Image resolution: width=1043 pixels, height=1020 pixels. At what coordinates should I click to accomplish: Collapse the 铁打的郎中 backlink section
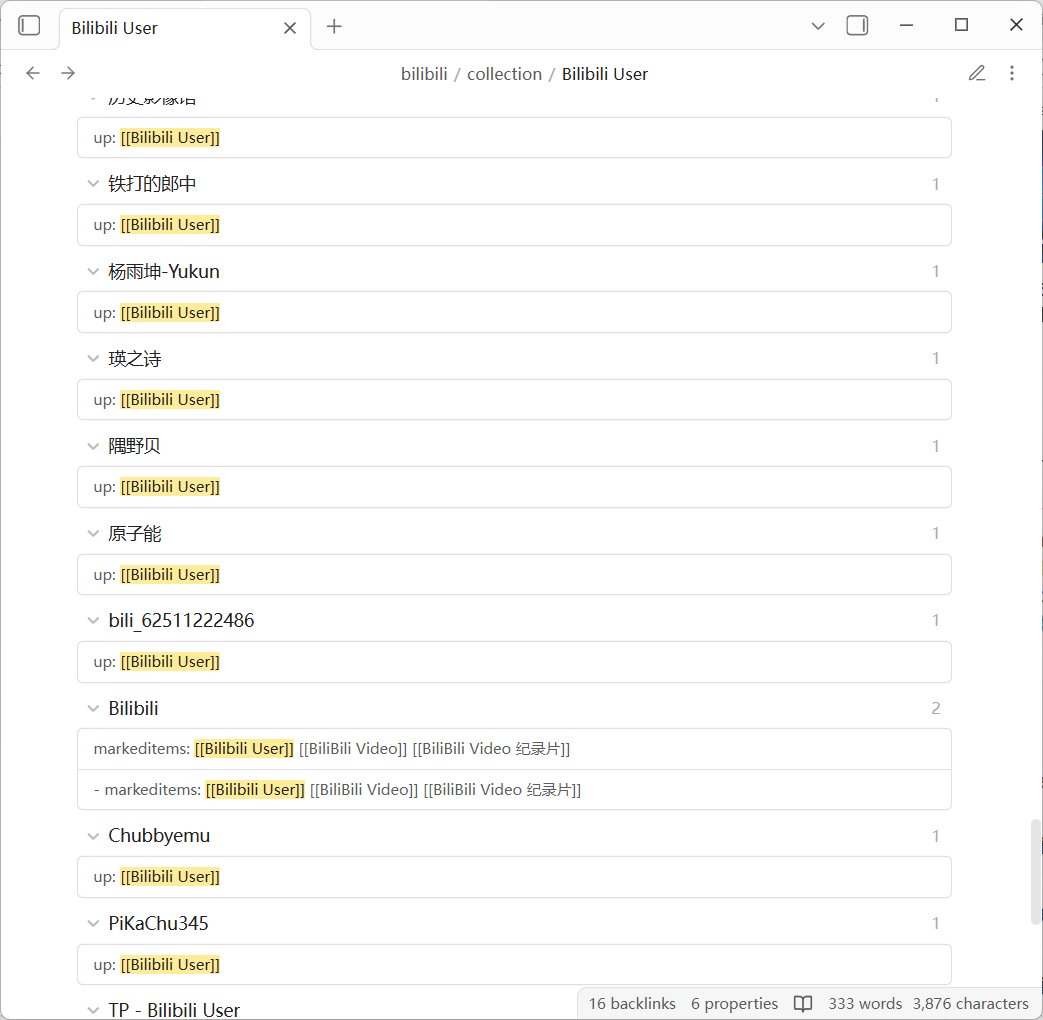[x=93, y=184]
